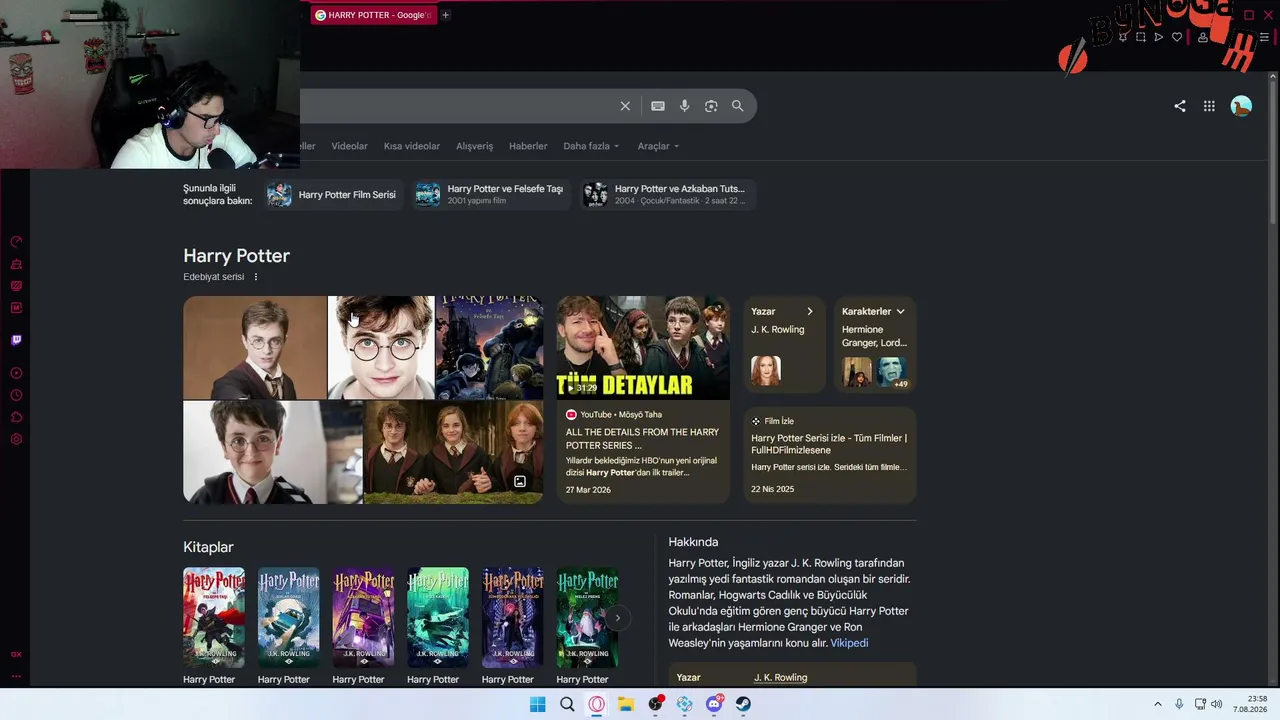
Task: Open the extensions cube in the sidebar
Action: [x=16, y=417]
